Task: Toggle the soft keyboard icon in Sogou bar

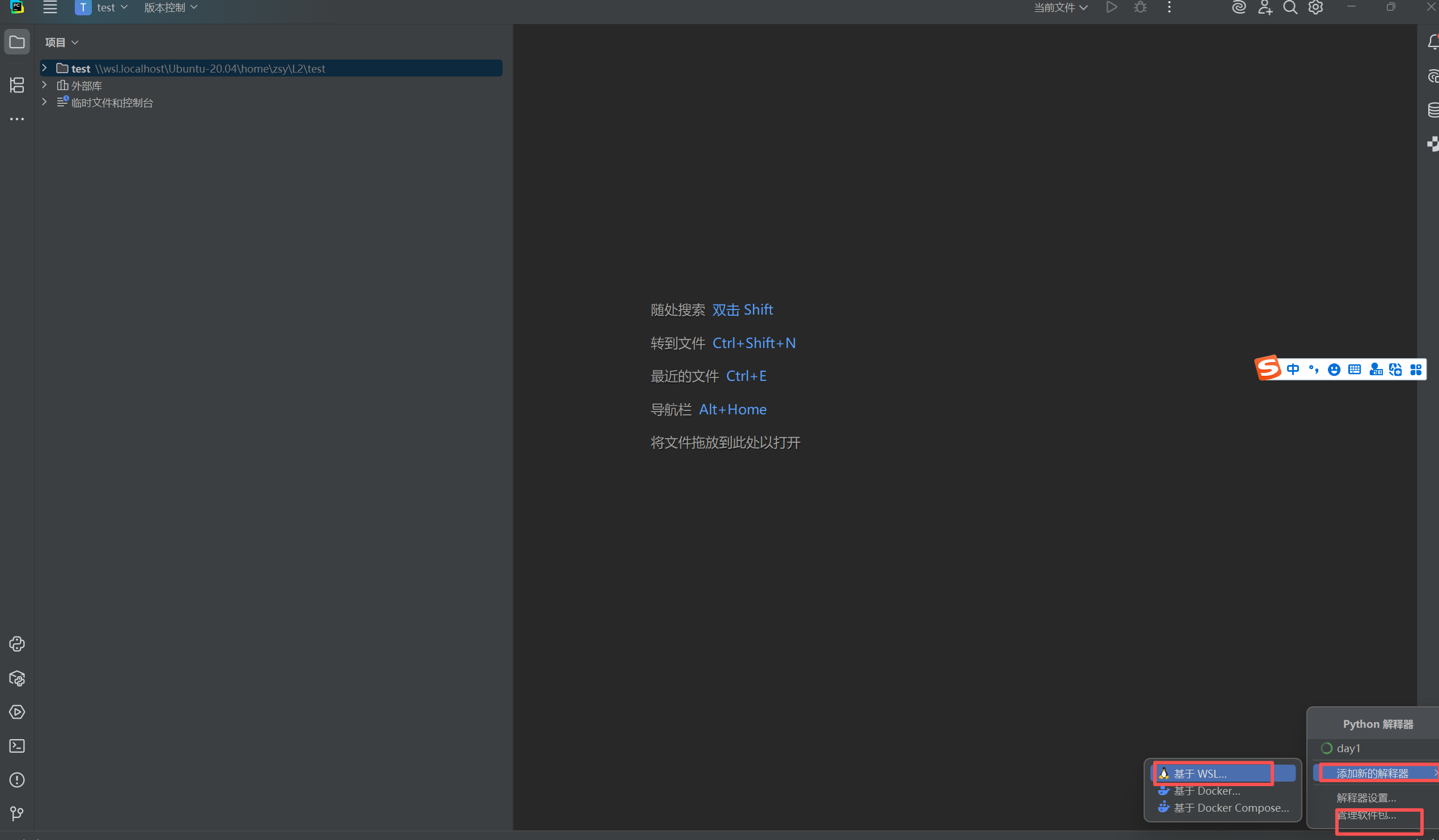Action: tap(1355, 369)
